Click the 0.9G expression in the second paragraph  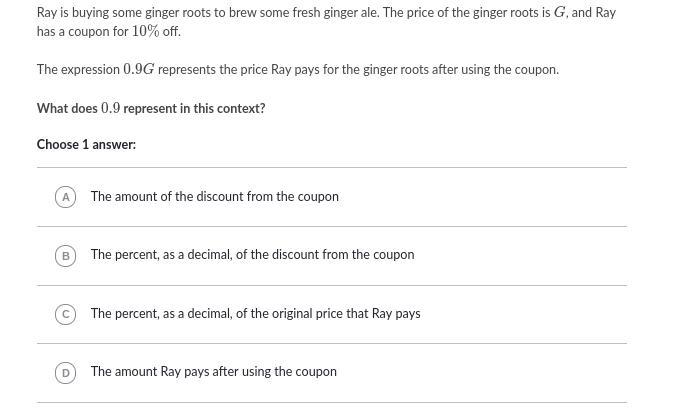pyautogui.click(x=139, y=69)
